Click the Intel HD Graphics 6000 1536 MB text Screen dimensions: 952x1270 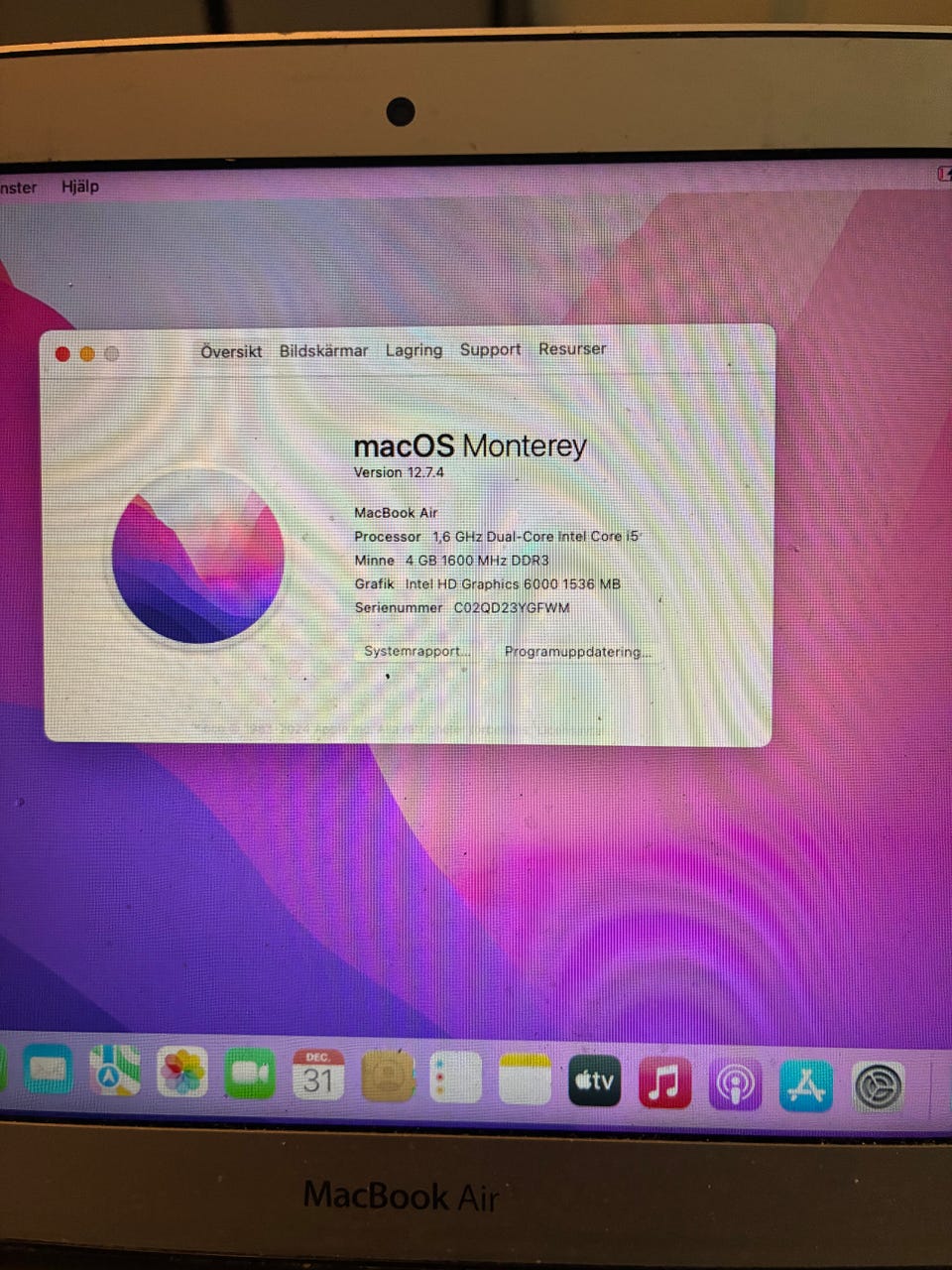[x=513, y=584]
